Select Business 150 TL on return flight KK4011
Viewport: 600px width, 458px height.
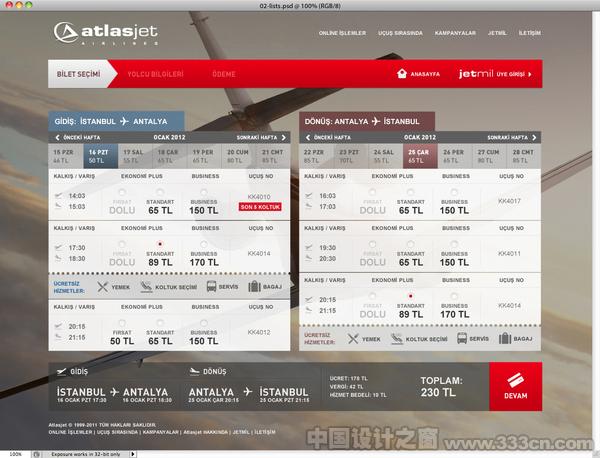tap(454, 244)
